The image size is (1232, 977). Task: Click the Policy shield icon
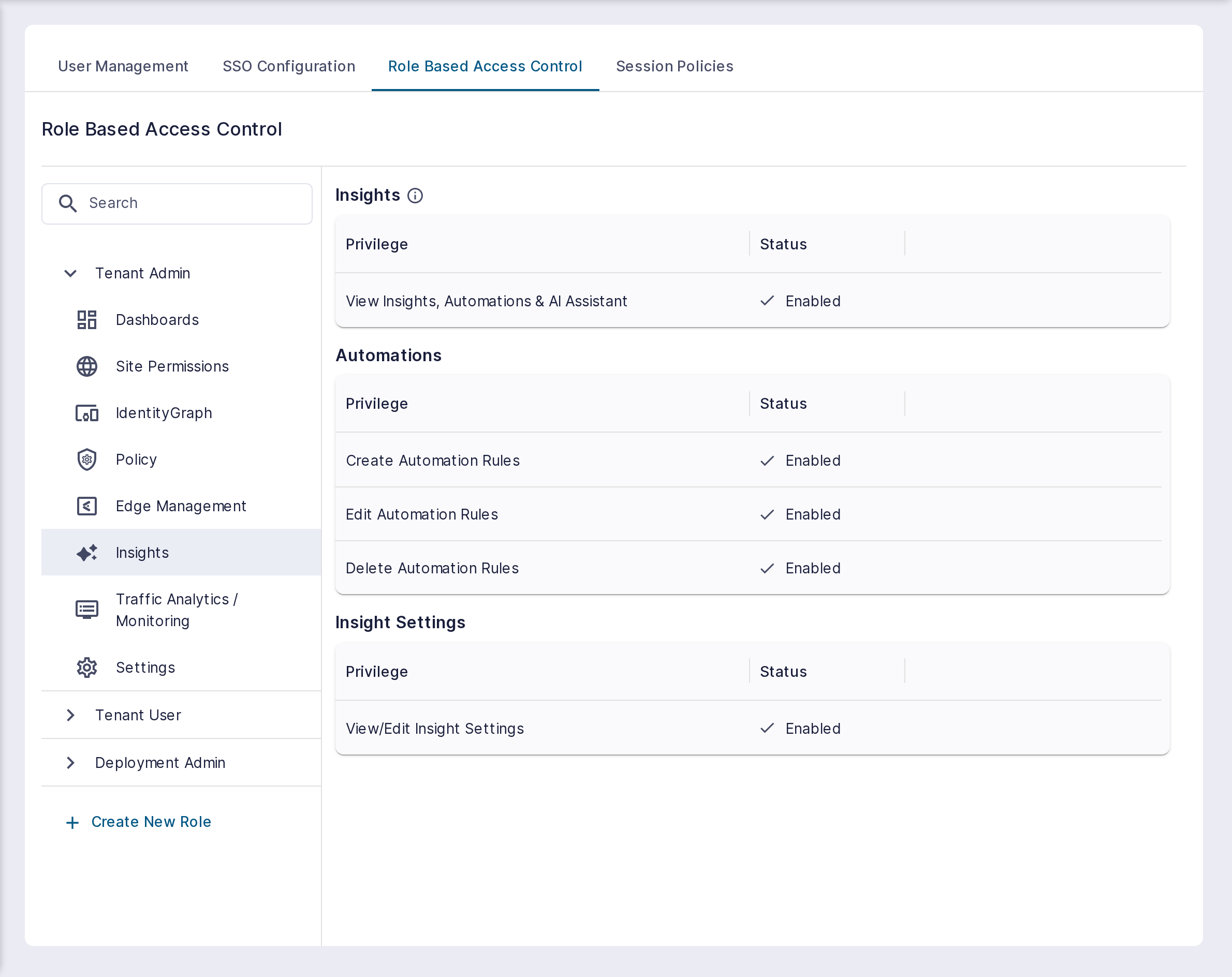pos(87,460)
